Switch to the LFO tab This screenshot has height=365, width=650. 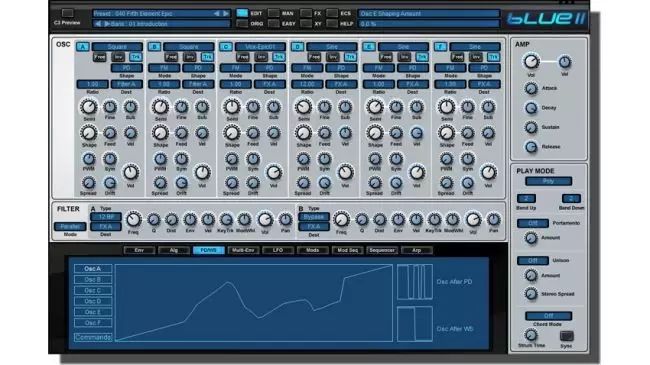tap(278, 250)
